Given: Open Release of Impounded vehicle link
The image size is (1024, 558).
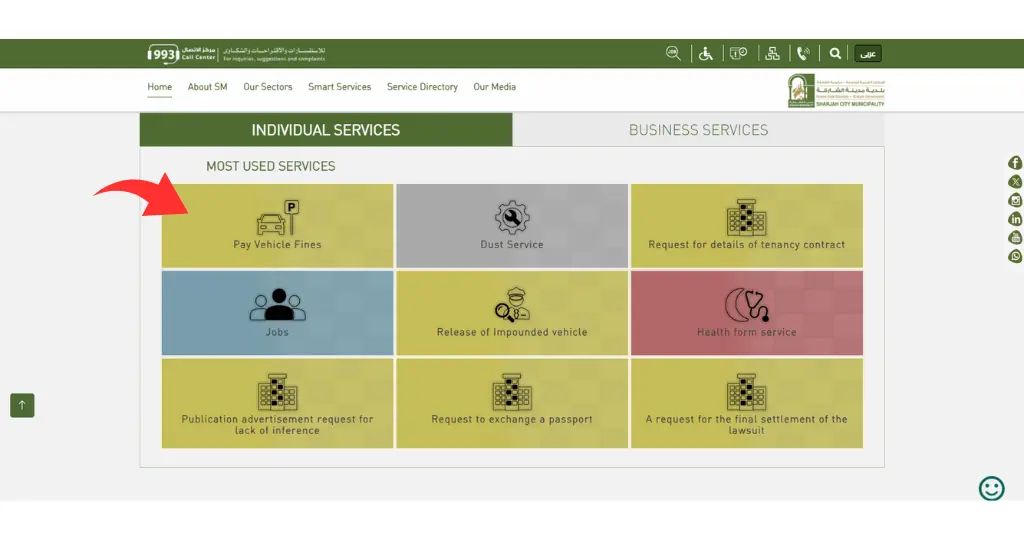Looking at the screenshot, I should 512,332.
